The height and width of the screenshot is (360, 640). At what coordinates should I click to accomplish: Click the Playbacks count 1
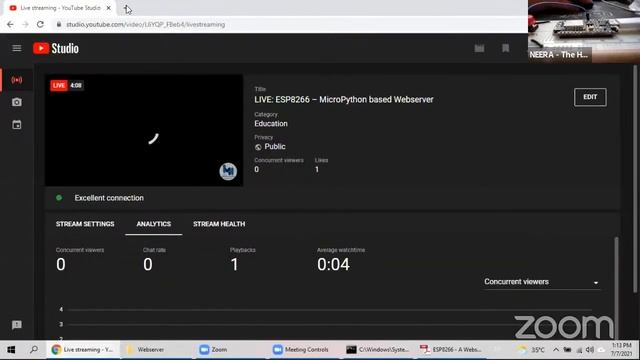(x=234, y=264)
